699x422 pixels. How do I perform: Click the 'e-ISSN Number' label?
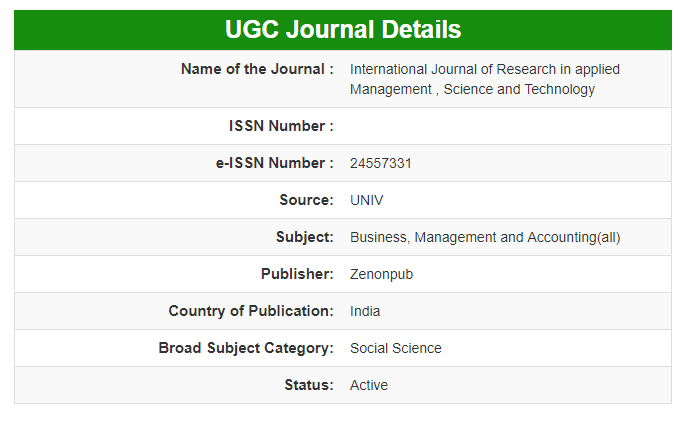pyautogui.click(x=274, y=163)
